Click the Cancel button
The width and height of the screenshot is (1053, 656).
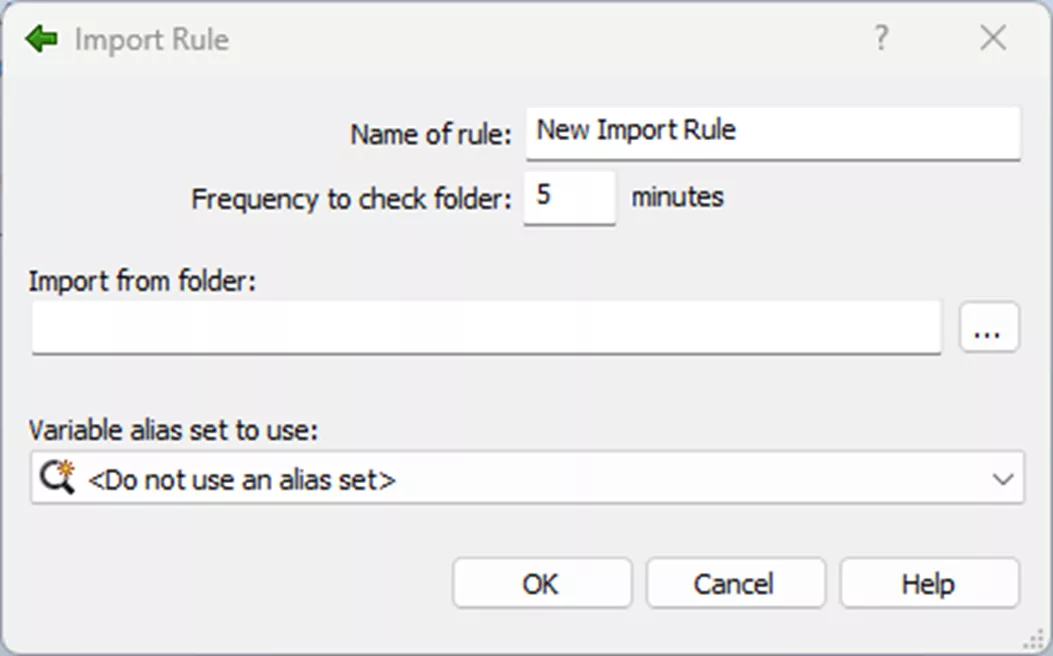click(735, 583)
